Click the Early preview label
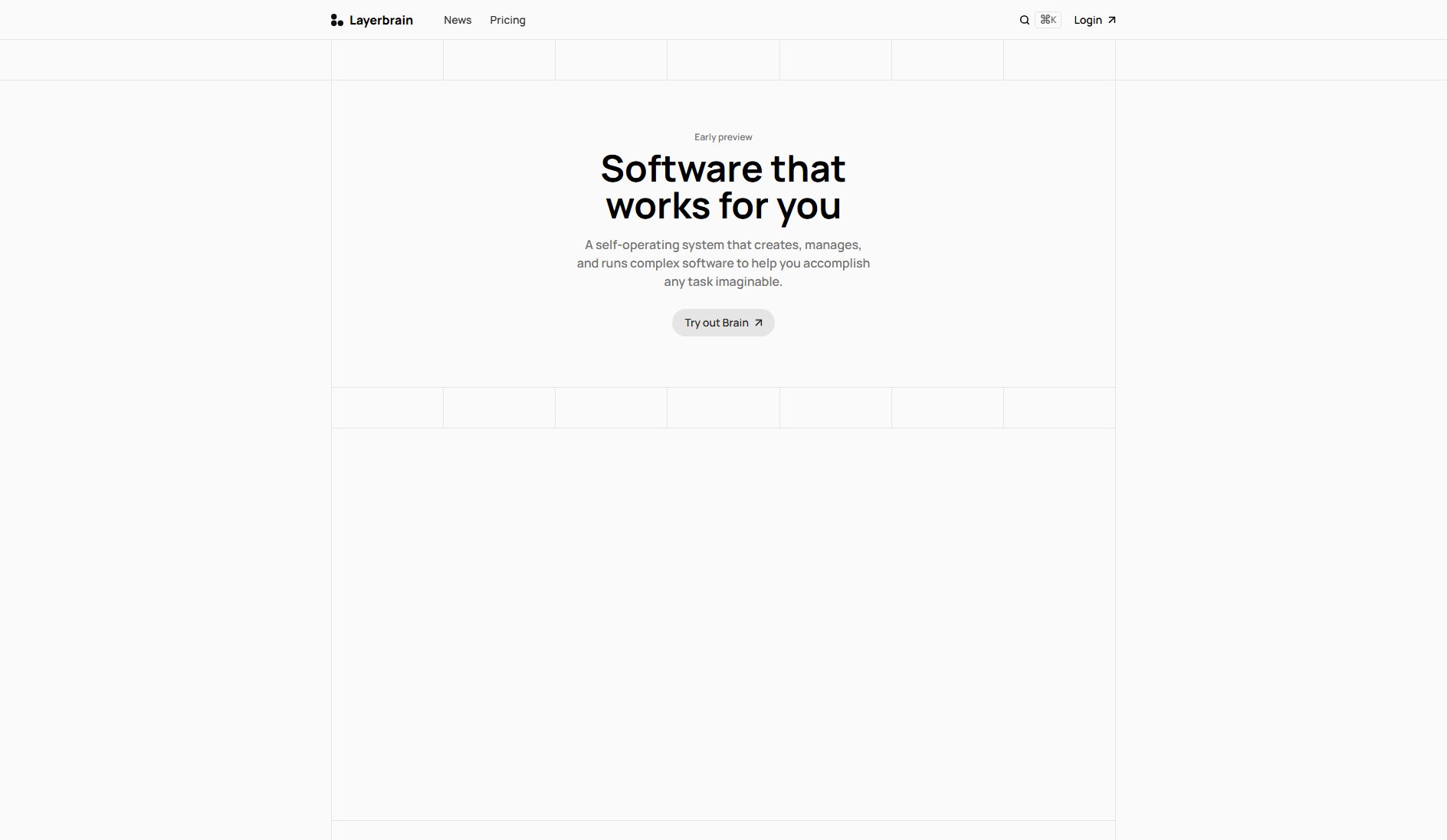 pos(723,137)
